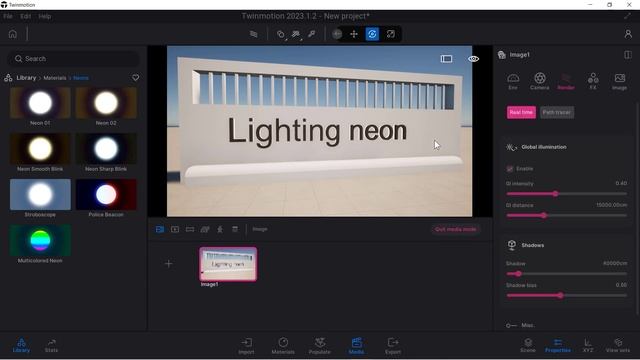Open the Edit menu
The height and width of the screenshot is (360, 640).
[25, 16]
